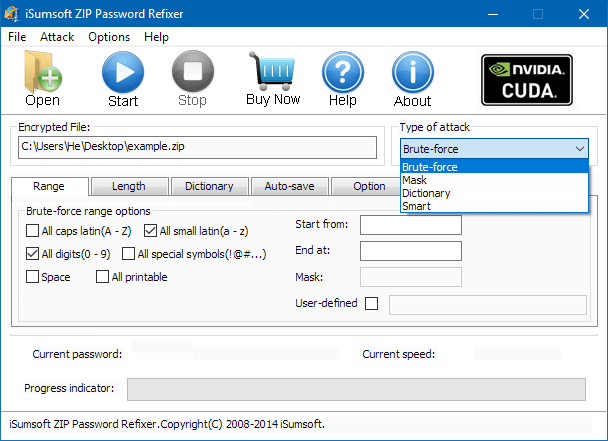Click the Current speed label

(399, 354)
